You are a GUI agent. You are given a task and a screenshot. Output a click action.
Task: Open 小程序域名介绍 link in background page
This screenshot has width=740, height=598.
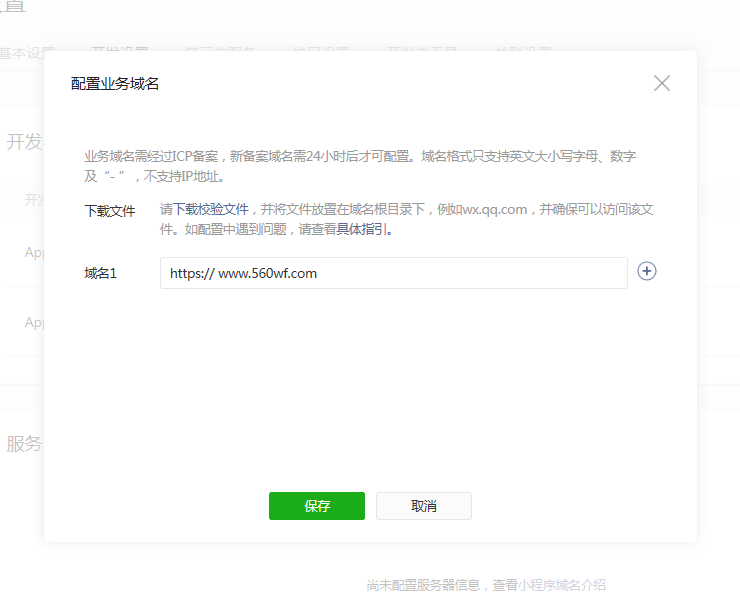pyautogui.click(x=562, y=585)
